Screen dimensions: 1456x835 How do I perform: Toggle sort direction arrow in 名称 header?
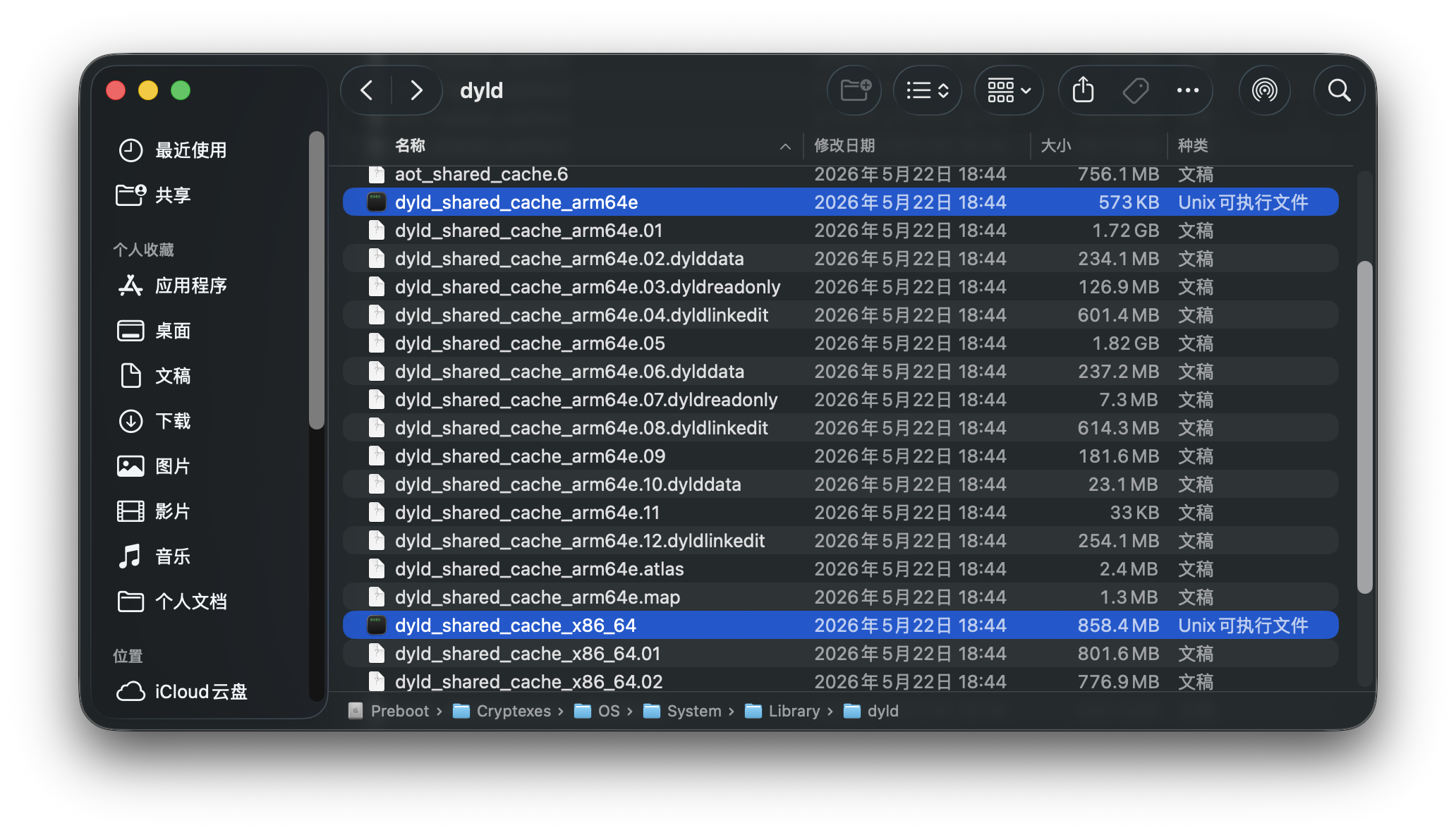(785, 147)
